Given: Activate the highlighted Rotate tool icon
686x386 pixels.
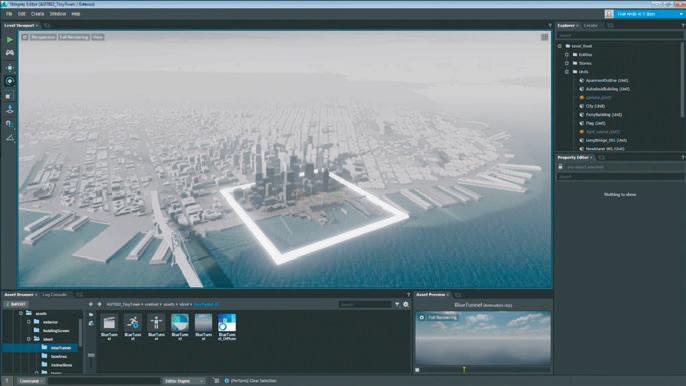Looking at the screenshot, I should point(10,81).
